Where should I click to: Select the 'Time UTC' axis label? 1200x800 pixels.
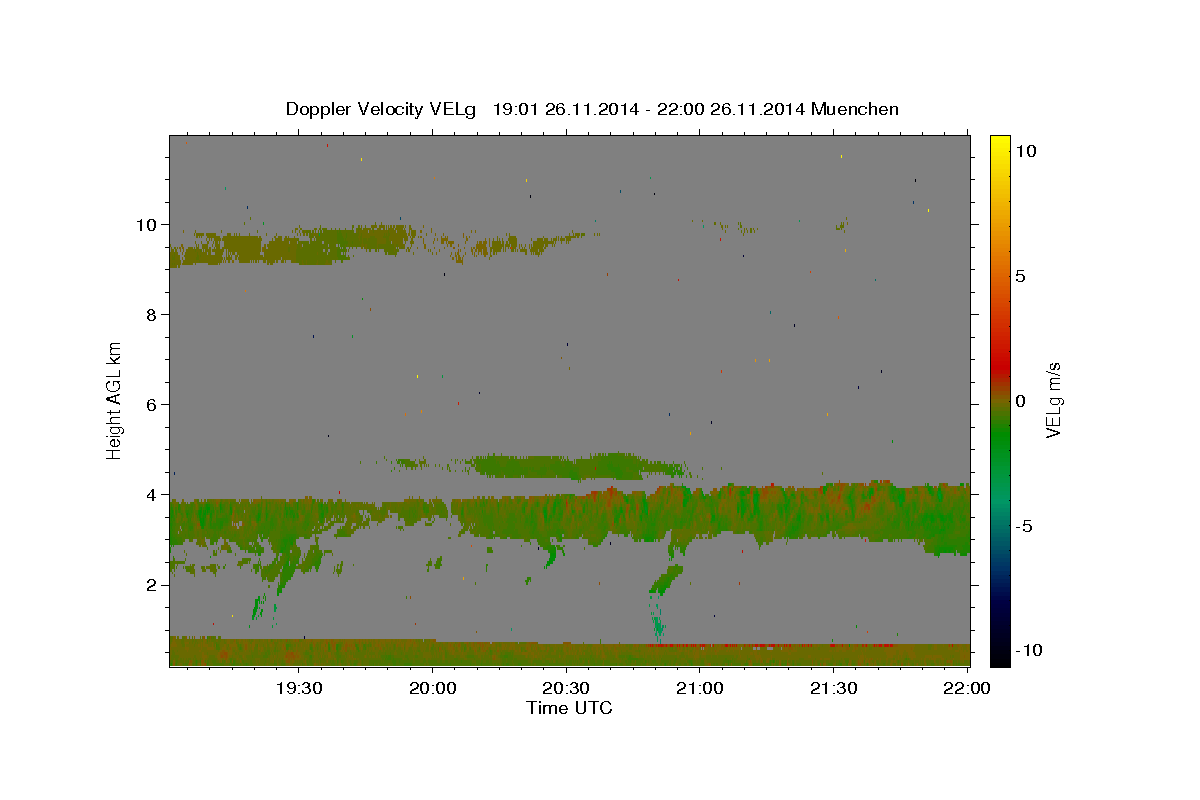(x=569, y=708)
